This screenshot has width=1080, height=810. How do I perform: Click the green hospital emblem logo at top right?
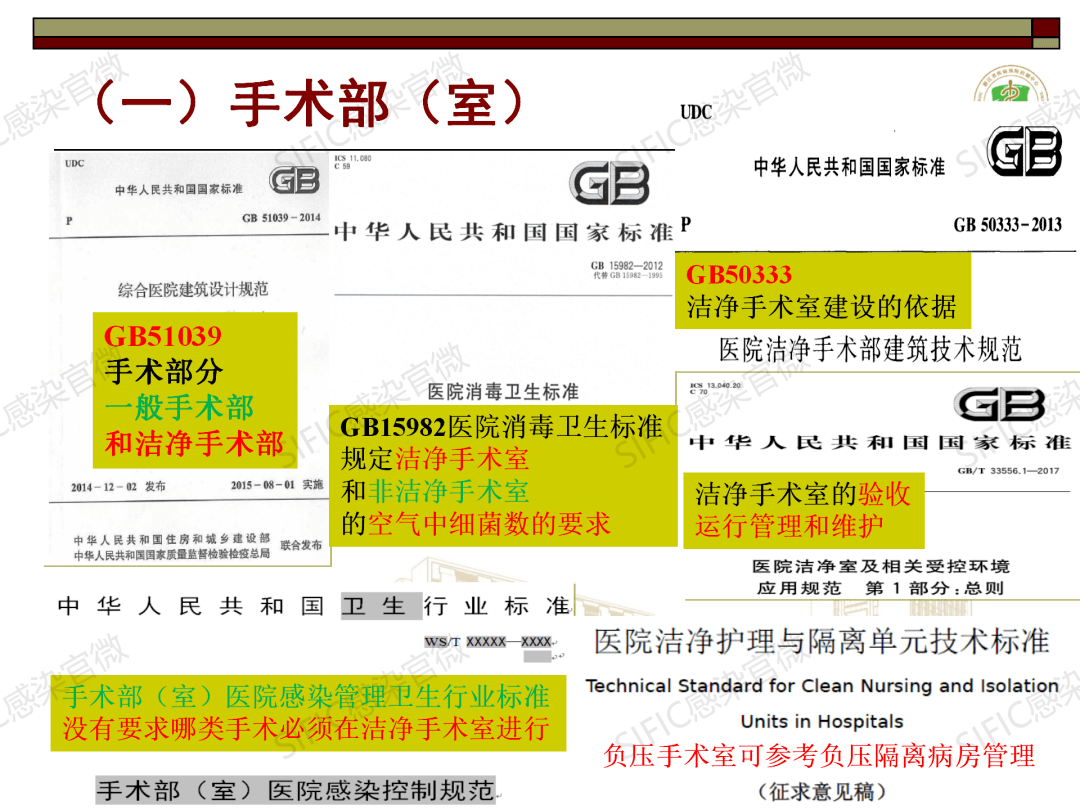(x=1011, y=84)
